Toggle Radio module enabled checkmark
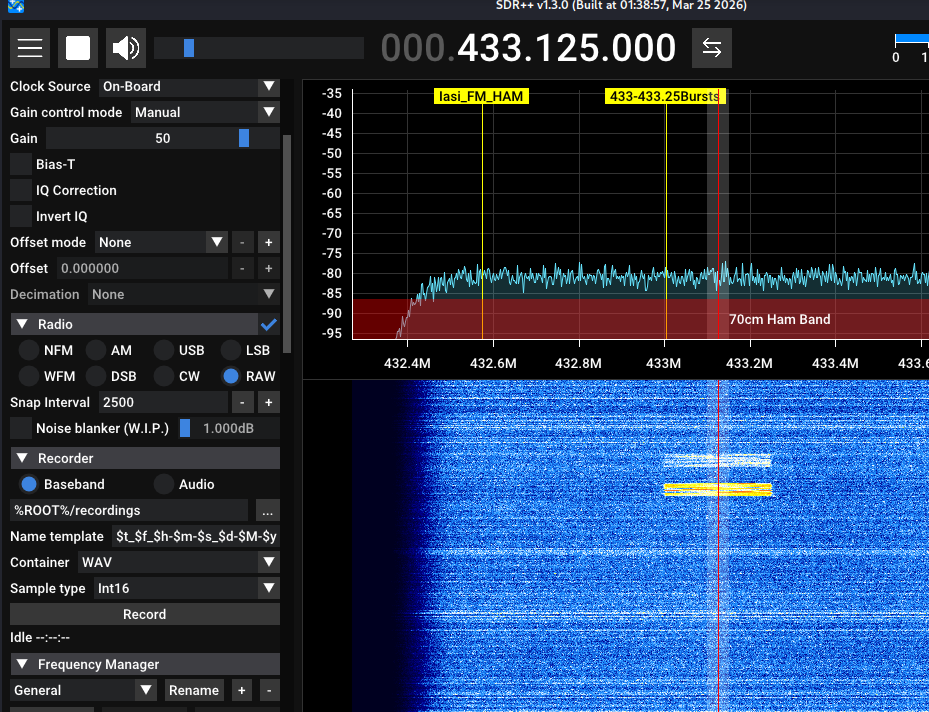929x712 pixels. 269,325
